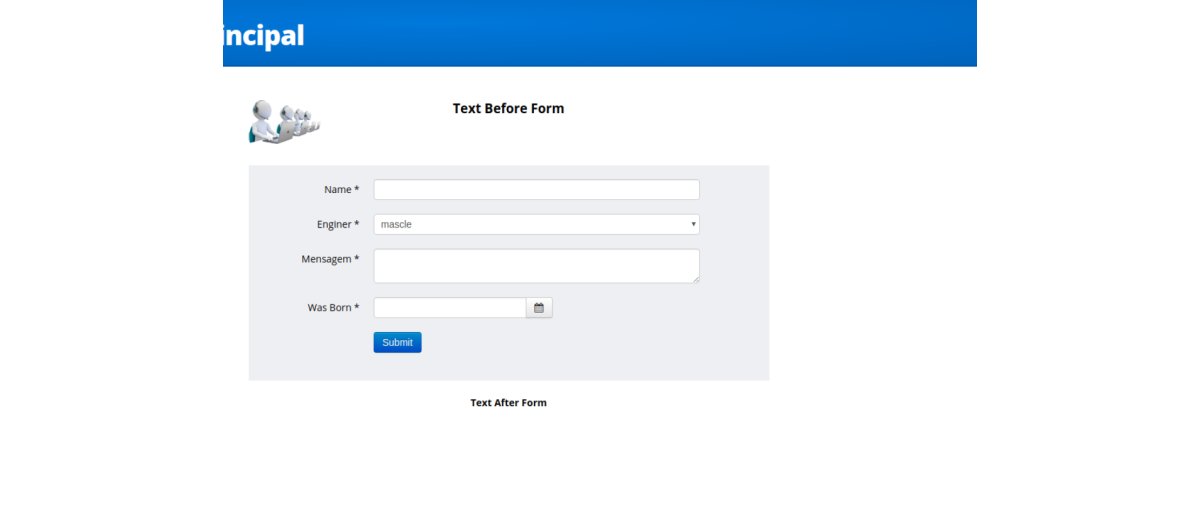Click the required asterisk next to Name

point(357,190)
